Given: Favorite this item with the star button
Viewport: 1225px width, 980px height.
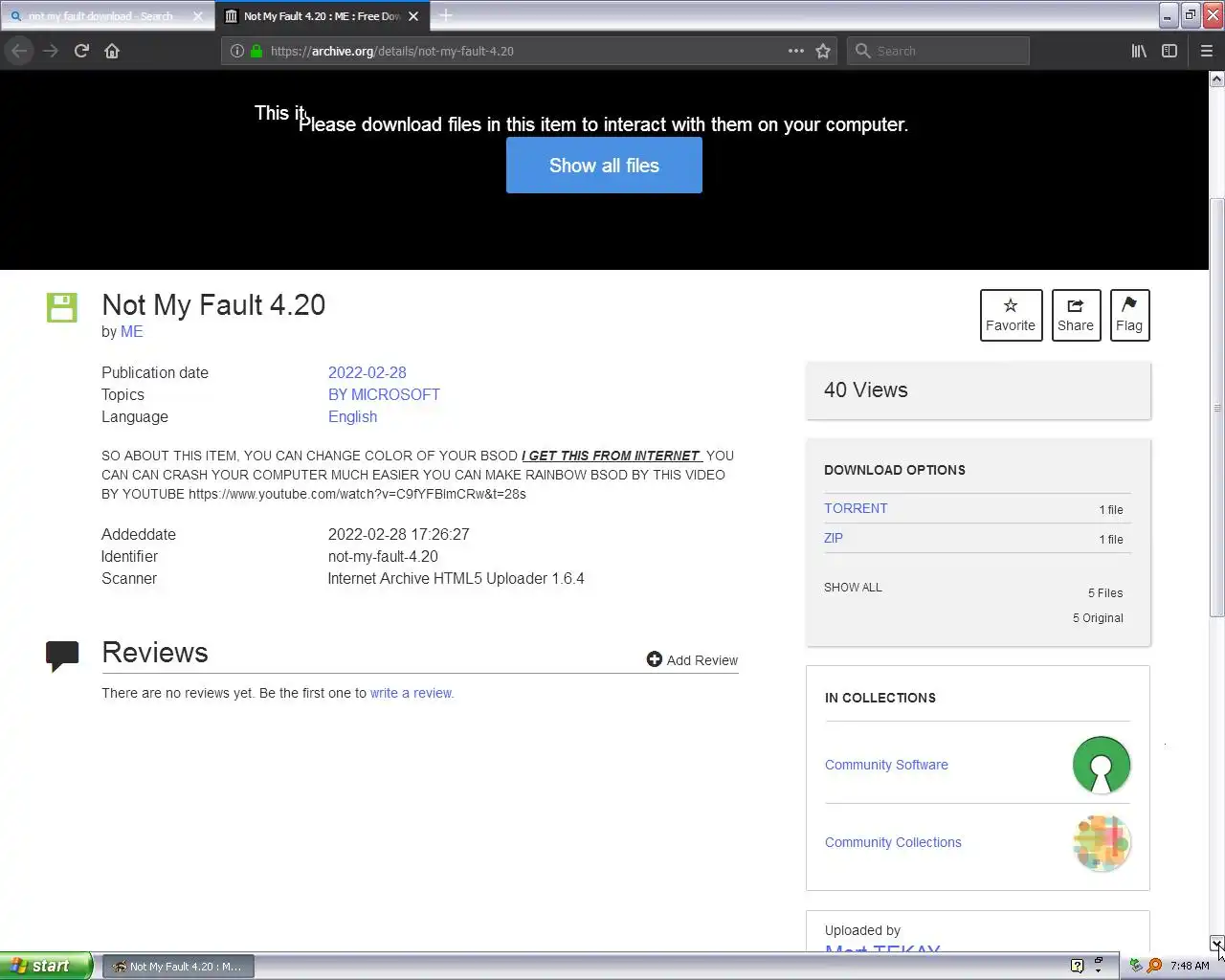Looking at the screenshot, I should [1011, 315].
